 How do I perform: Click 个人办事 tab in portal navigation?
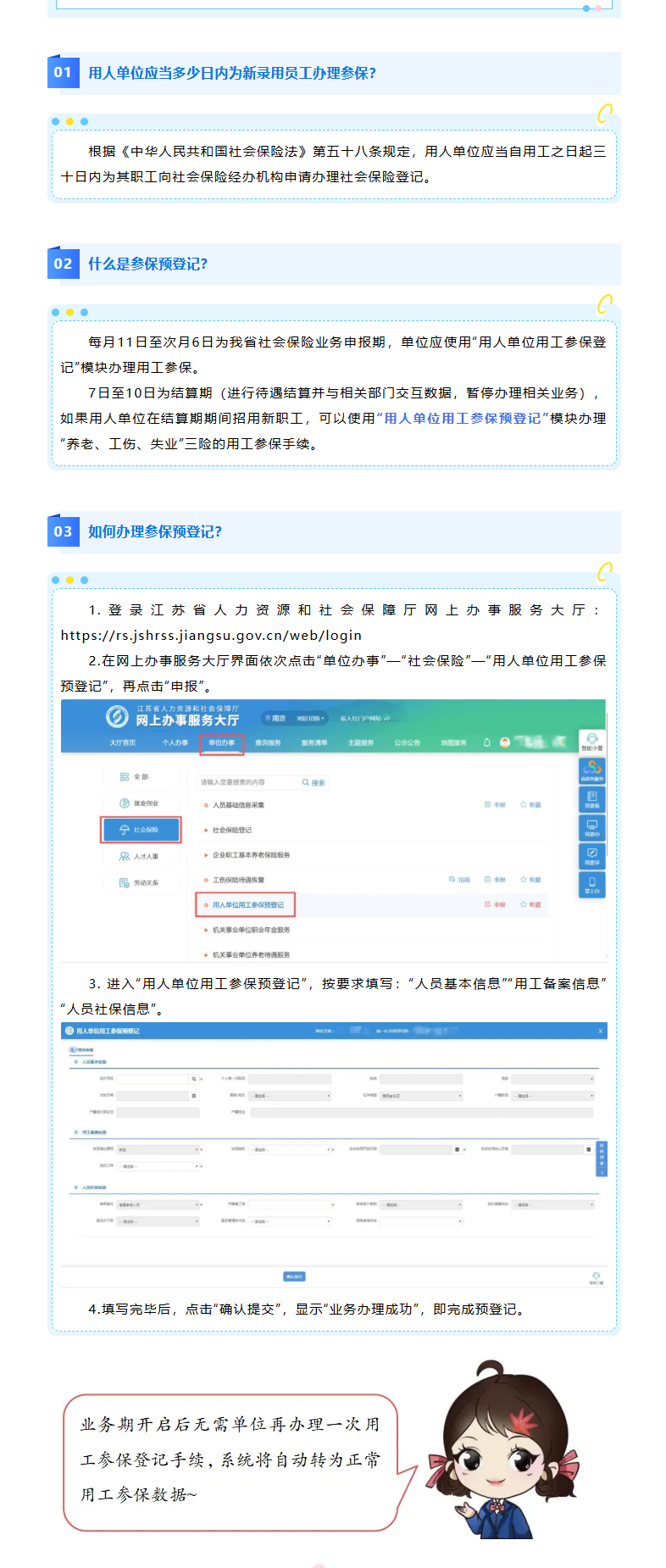[x=175, y=742]
